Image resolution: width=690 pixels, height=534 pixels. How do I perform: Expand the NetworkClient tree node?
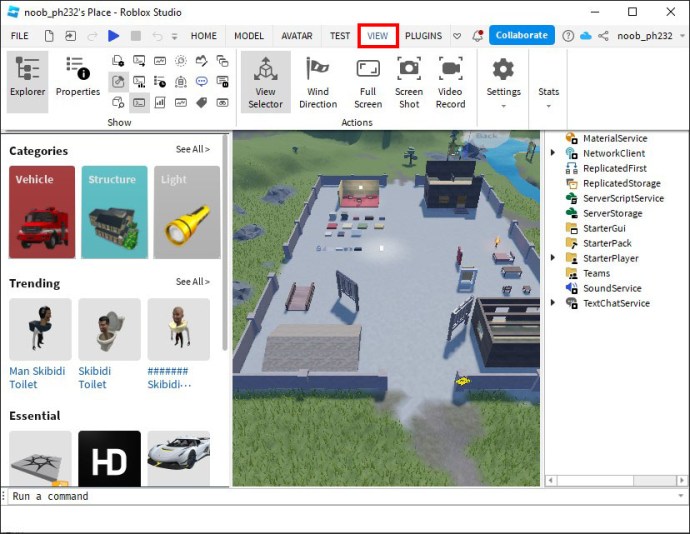[553, 153]
